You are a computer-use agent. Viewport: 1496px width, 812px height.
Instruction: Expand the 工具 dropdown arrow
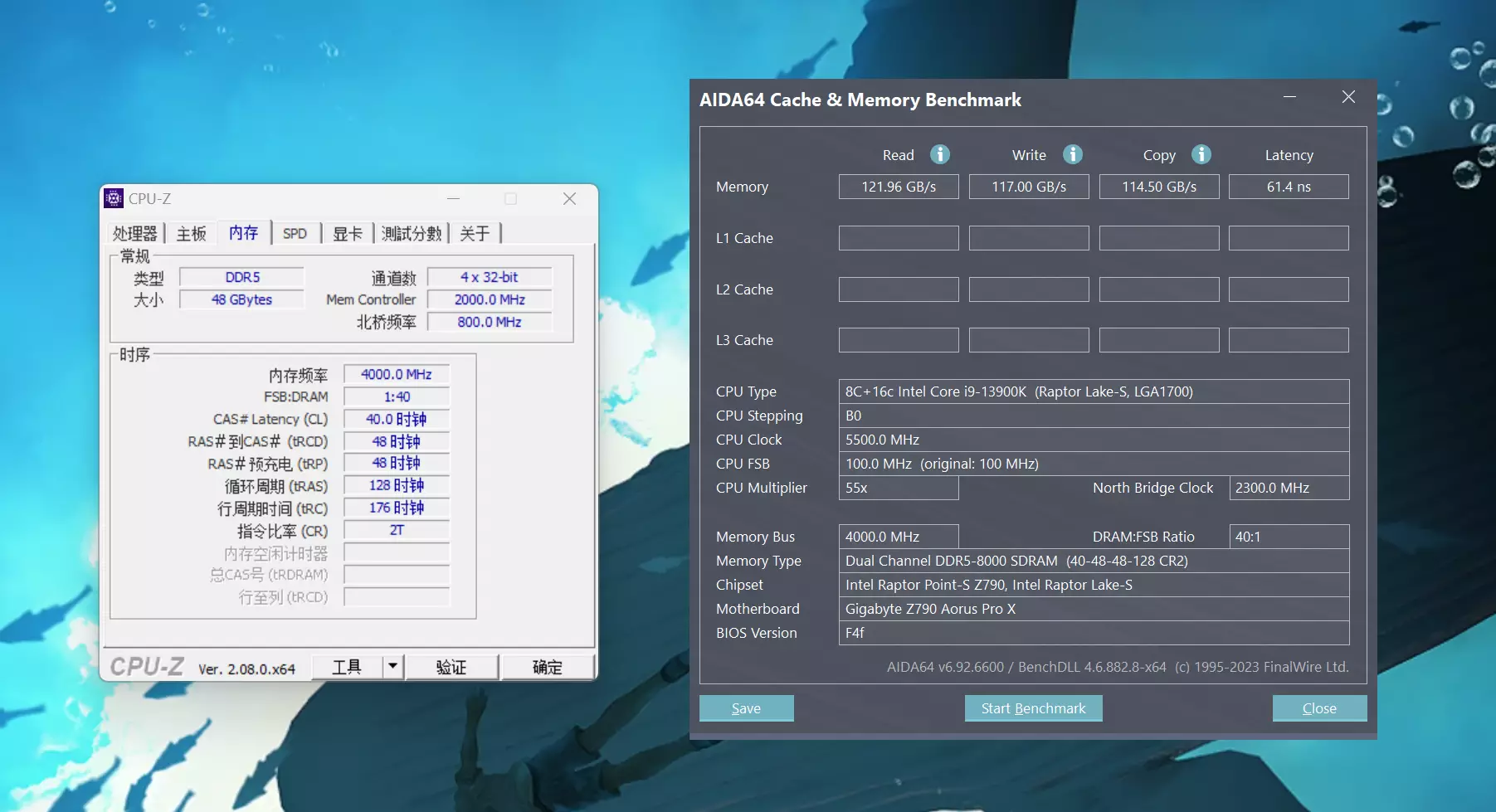click(392, 666)
